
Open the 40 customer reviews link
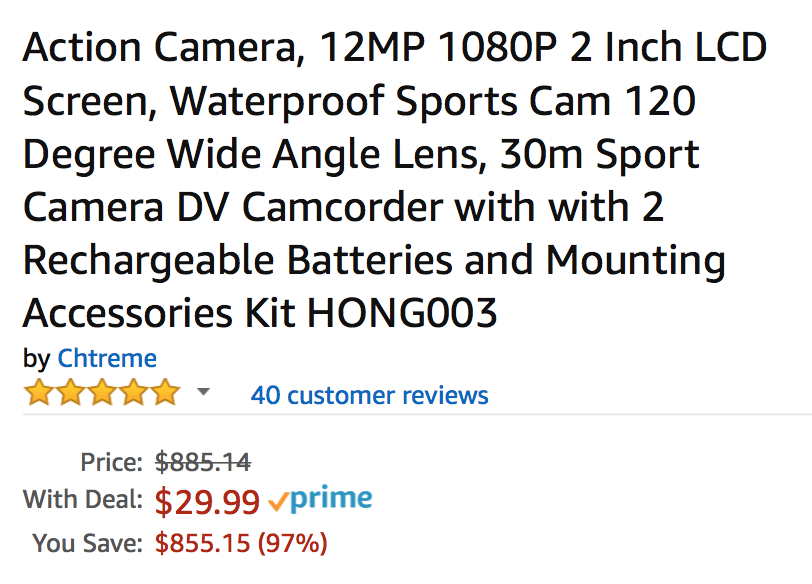tap(369, 396)
